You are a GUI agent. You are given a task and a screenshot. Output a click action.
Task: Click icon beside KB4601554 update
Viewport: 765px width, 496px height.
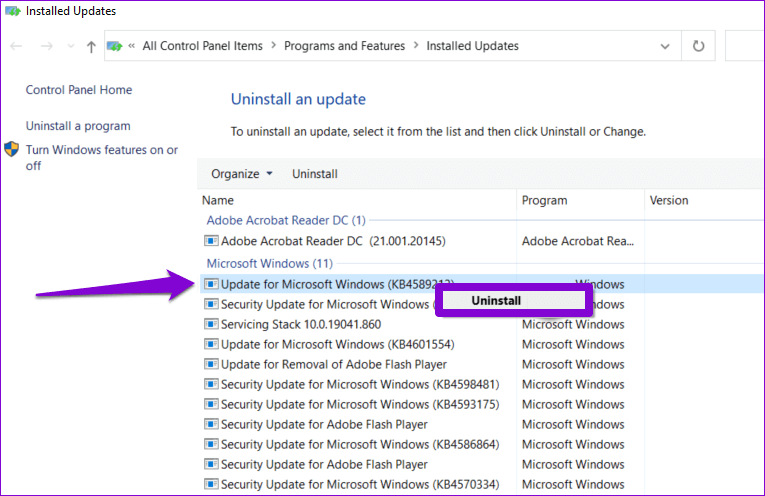[x=211, y=344]
